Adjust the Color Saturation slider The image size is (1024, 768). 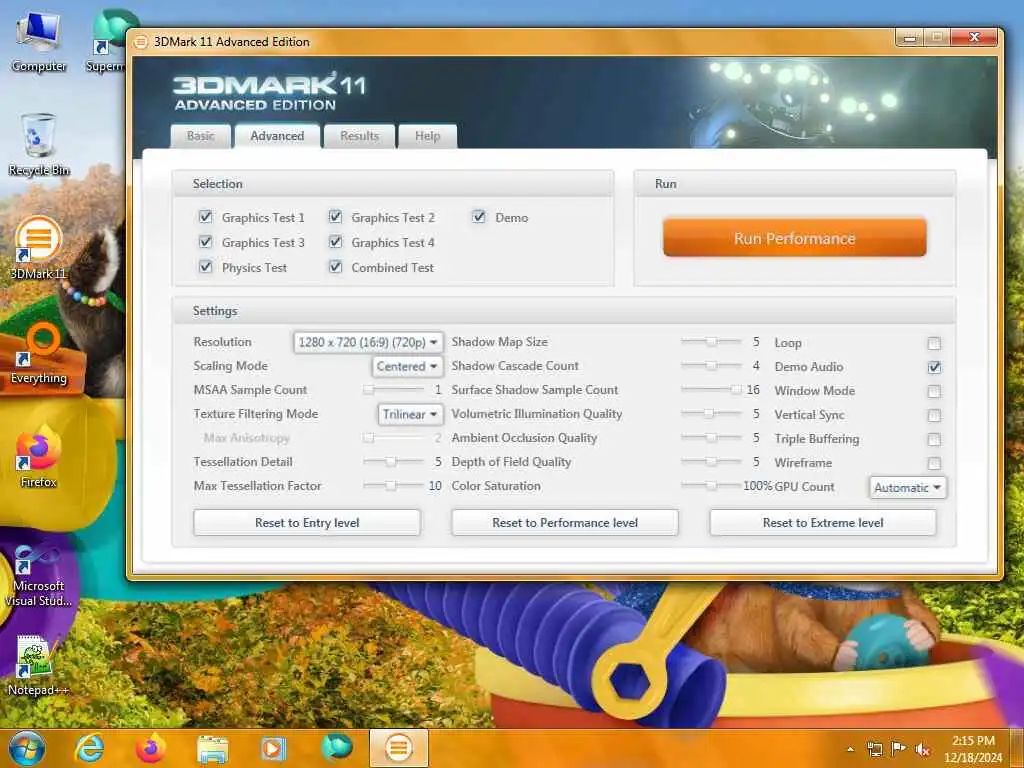711,486
